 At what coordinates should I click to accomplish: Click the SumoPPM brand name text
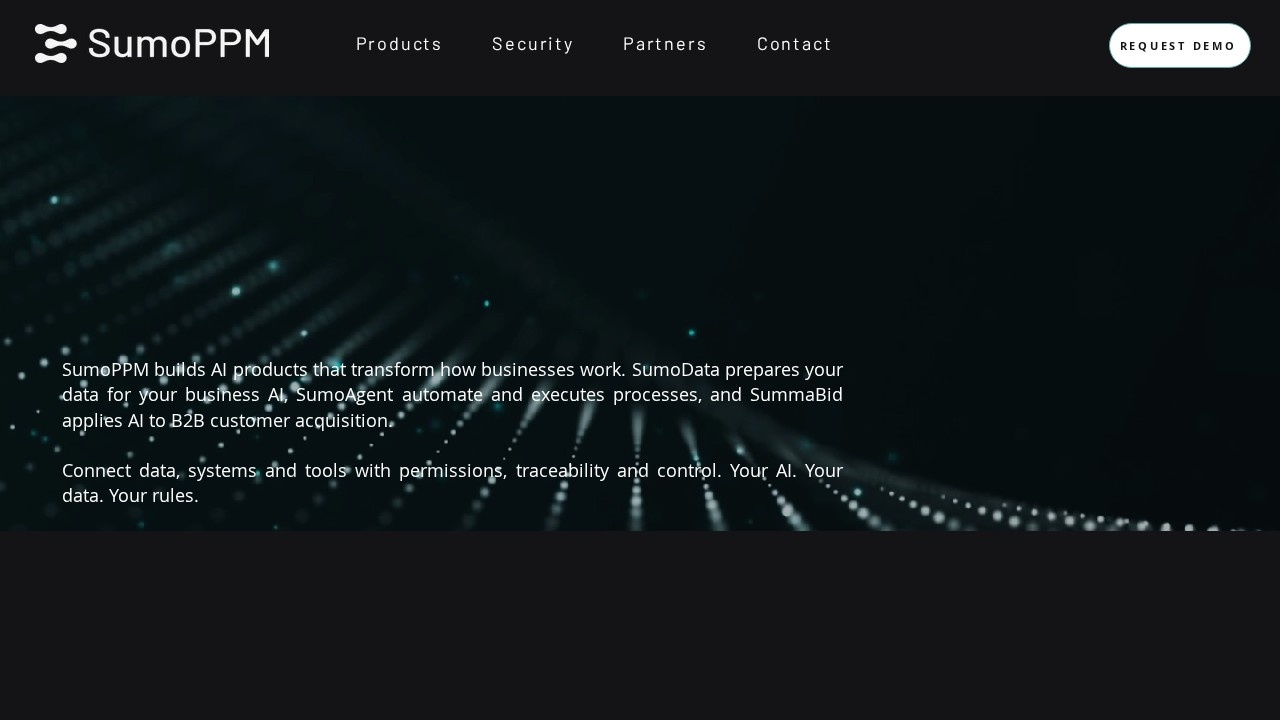click(x=179, y=44)
